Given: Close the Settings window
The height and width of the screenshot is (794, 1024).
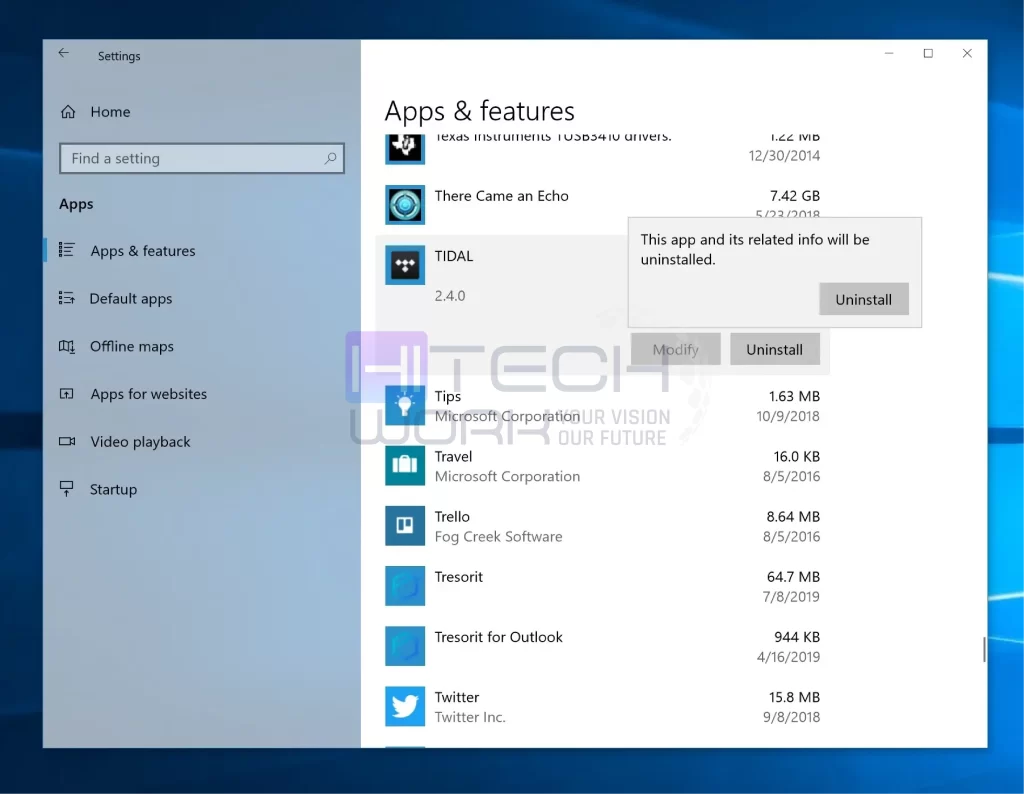Looking at the screenshot, I should (x=967, y=54).
